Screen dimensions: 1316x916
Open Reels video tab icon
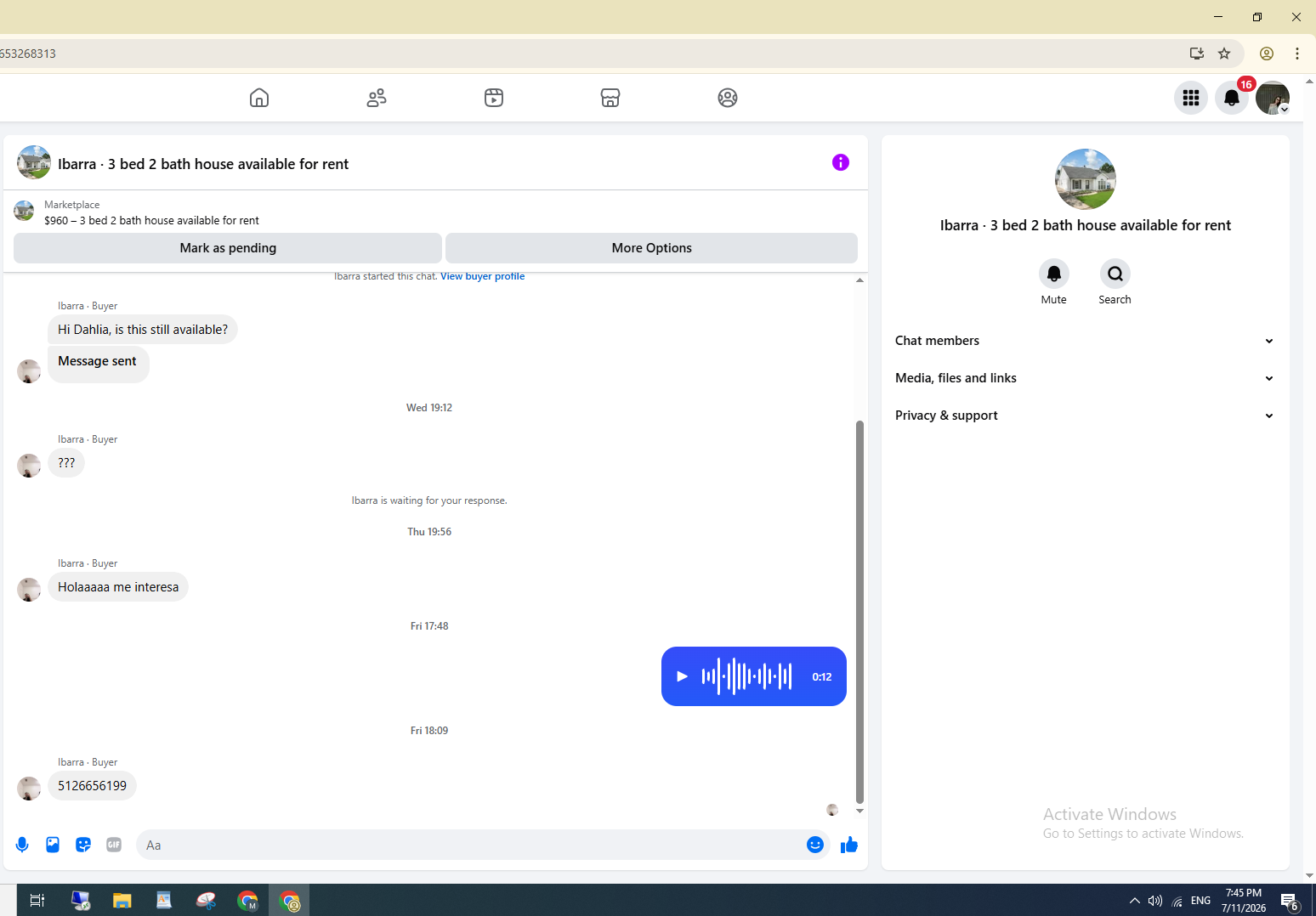(x=494, y=98)
